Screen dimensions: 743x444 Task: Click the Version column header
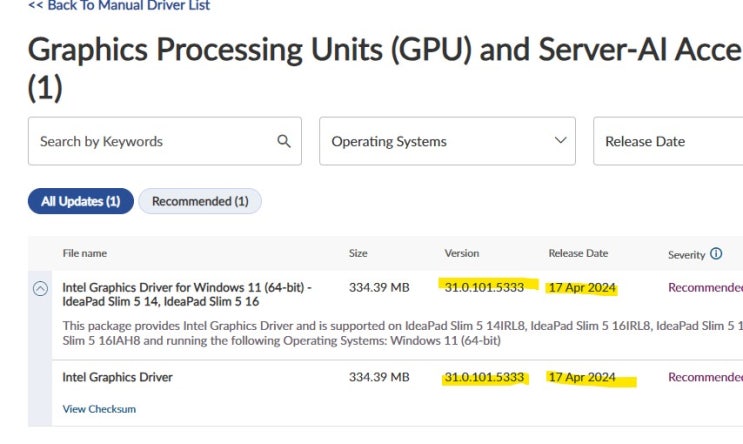click(462, 254)
